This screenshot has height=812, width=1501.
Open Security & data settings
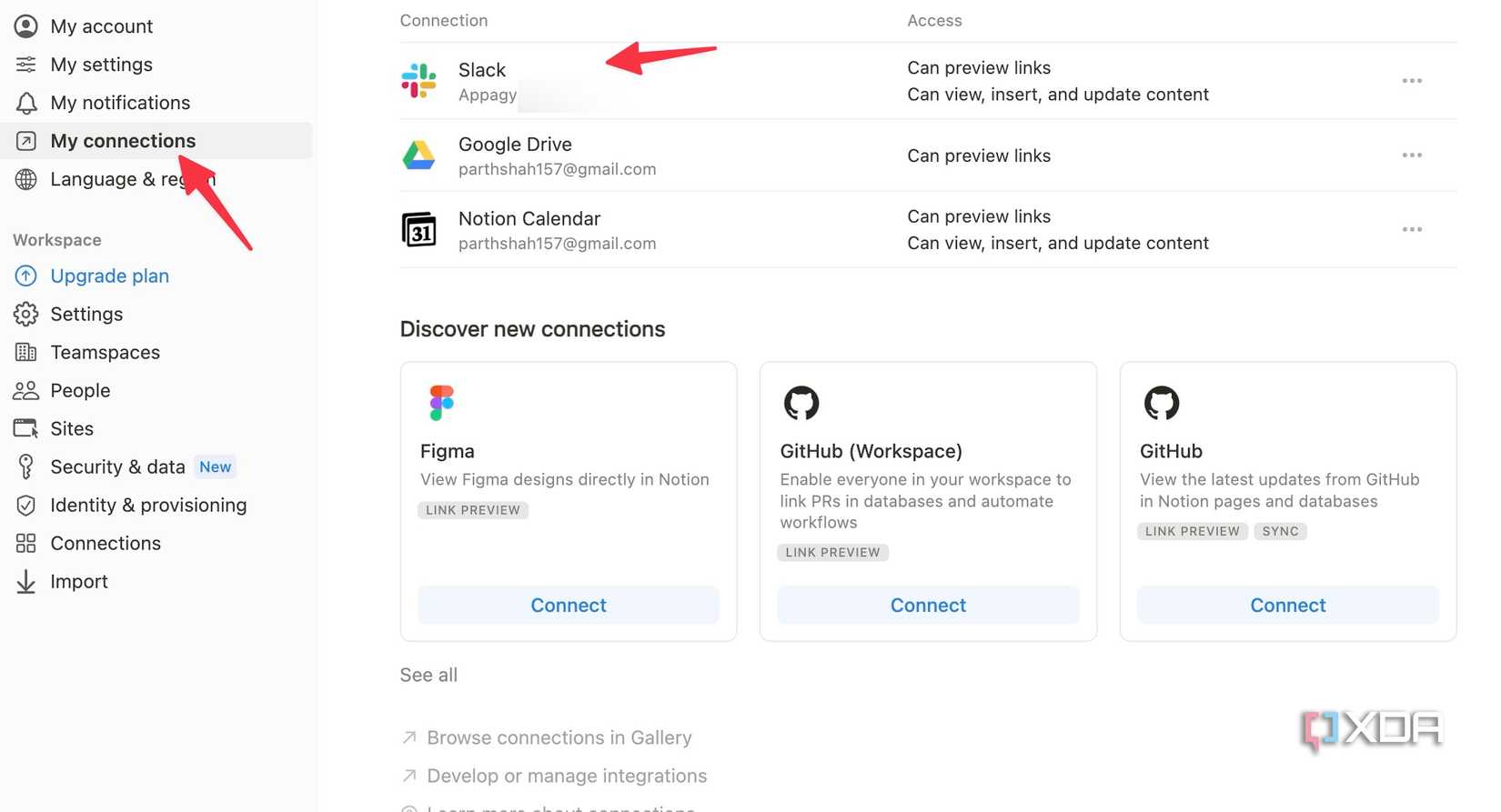(x=117, y=466)
